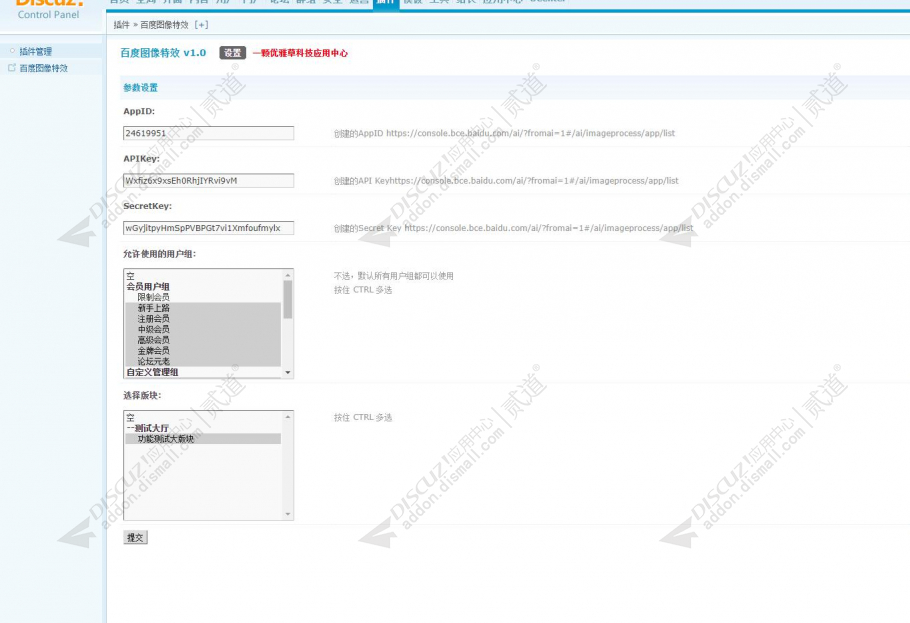The width and height of the screenshot is (910, 623).
Task: Switch to the 设置 tab
Action: click(x=233, y=53)
